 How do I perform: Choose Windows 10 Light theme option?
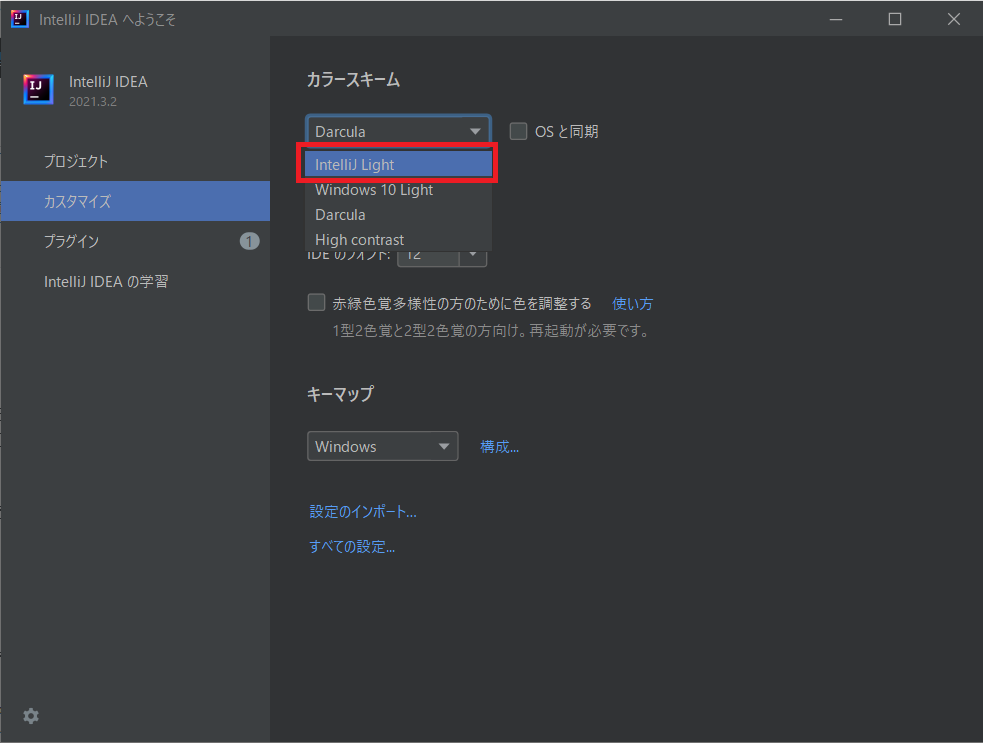(398, 189)
